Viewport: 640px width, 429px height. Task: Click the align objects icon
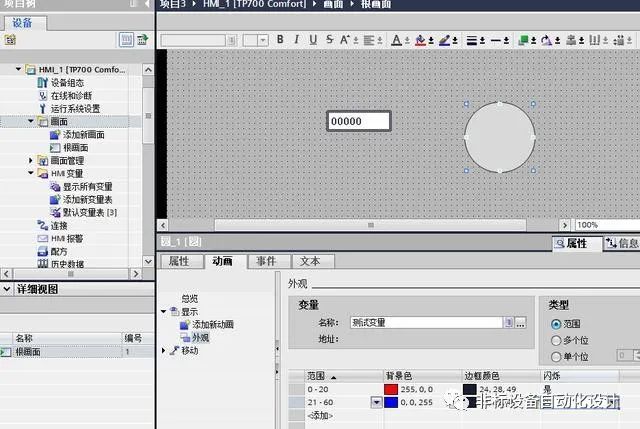point(571,40)
